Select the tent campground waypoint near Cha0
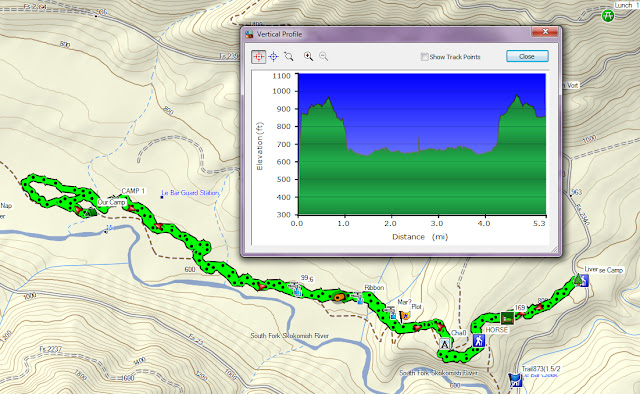The width and height of the screenshot is (640, 394). coord(444,344)
